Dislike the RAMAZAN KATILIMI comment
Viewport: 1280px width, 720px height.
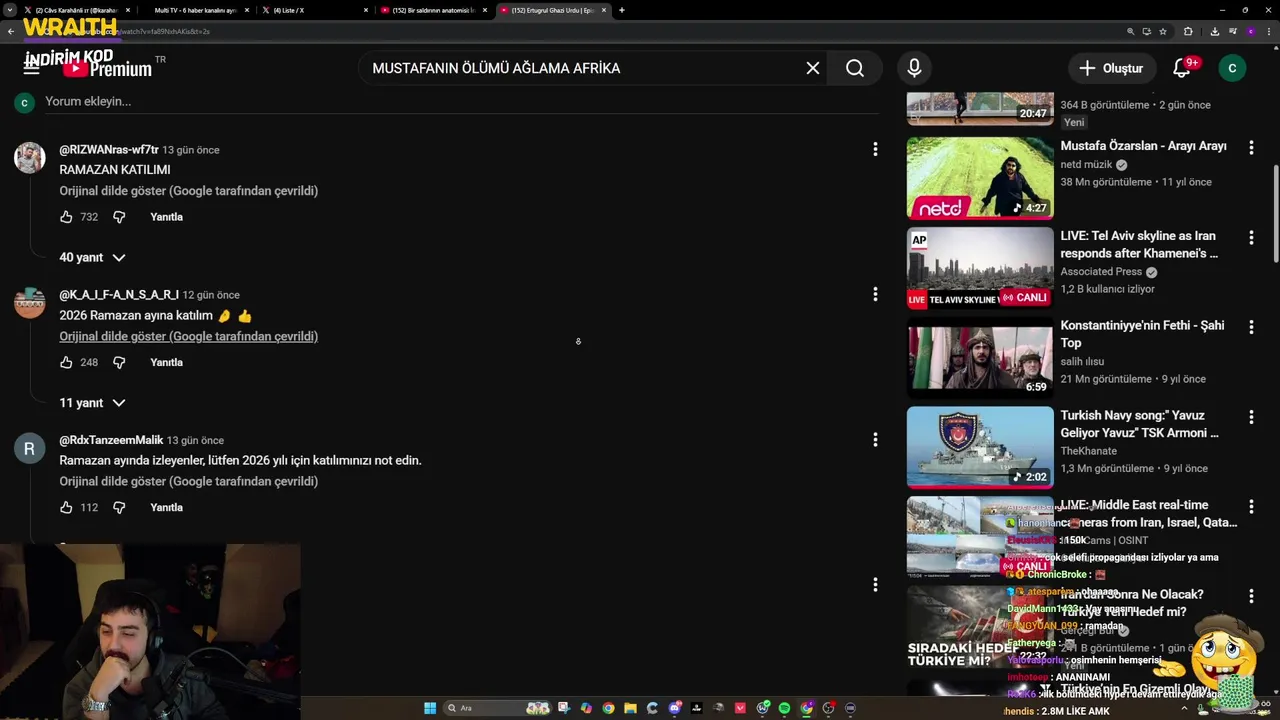pos(119,217)
